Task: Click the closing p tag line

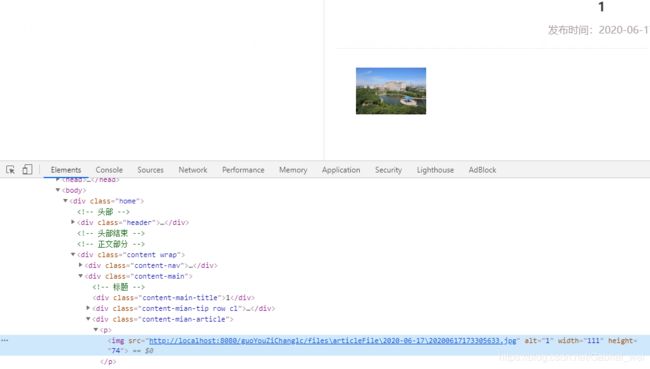Action: point(108,362)
